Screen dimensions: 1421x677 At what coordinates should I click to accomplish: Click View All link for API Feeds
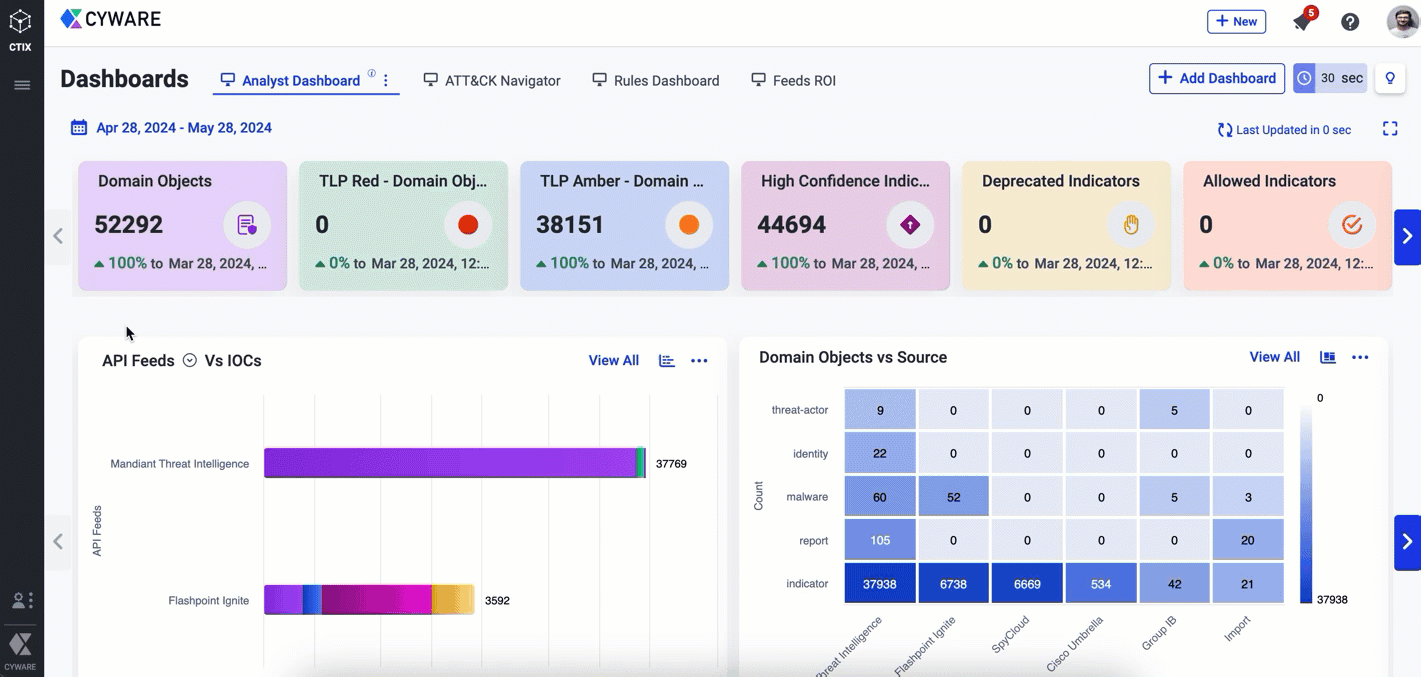point(613,361)
